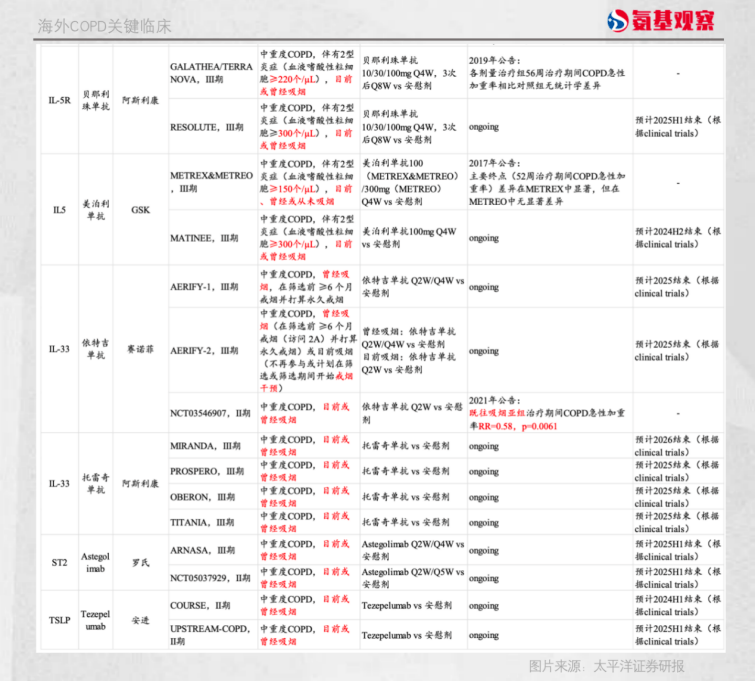Click the 氨基观察 logo icon
Screen dimensions: 755x681
[x=622, y=20]
